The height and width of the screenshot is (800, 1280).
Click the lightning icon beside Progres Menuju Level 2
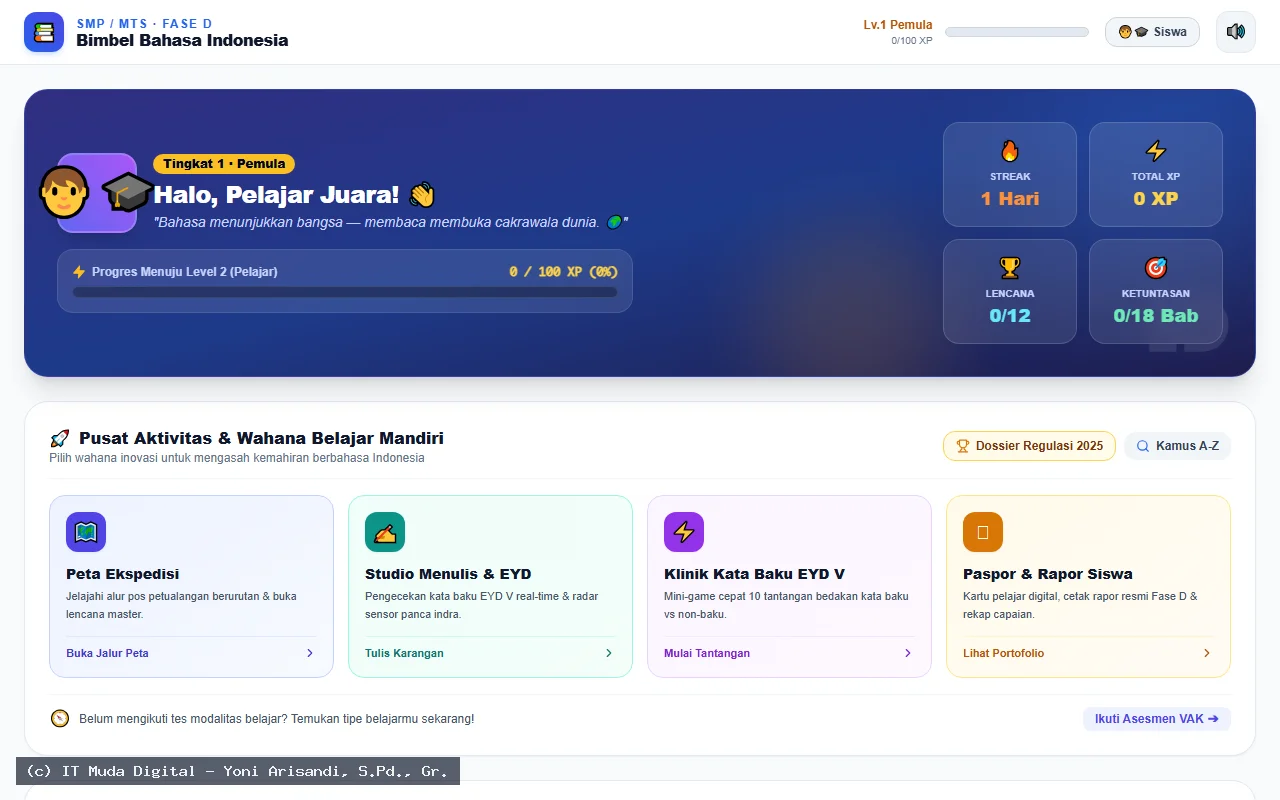coord(79,272)
